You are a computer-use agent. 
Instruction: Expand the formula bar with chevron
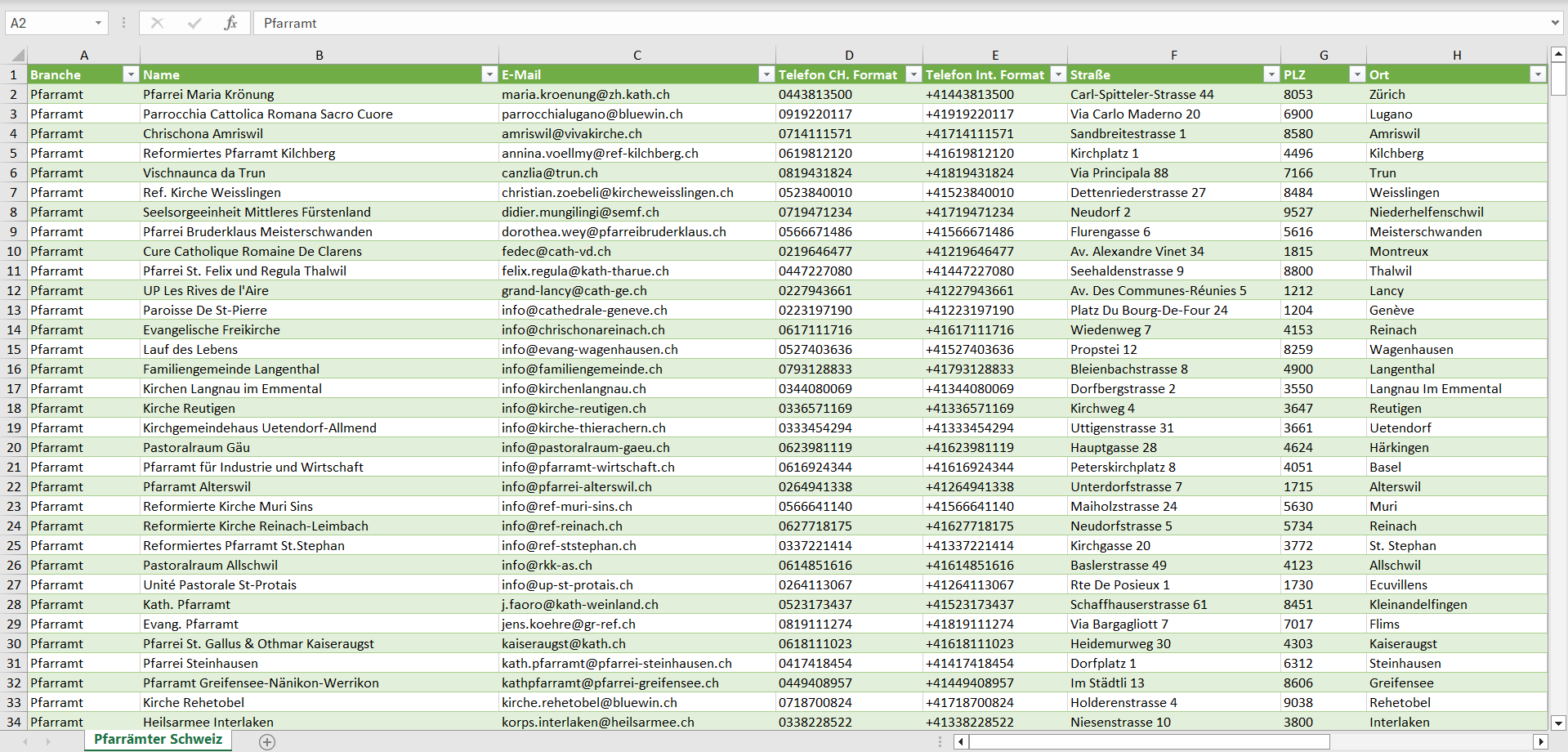tap(1555, 23)
